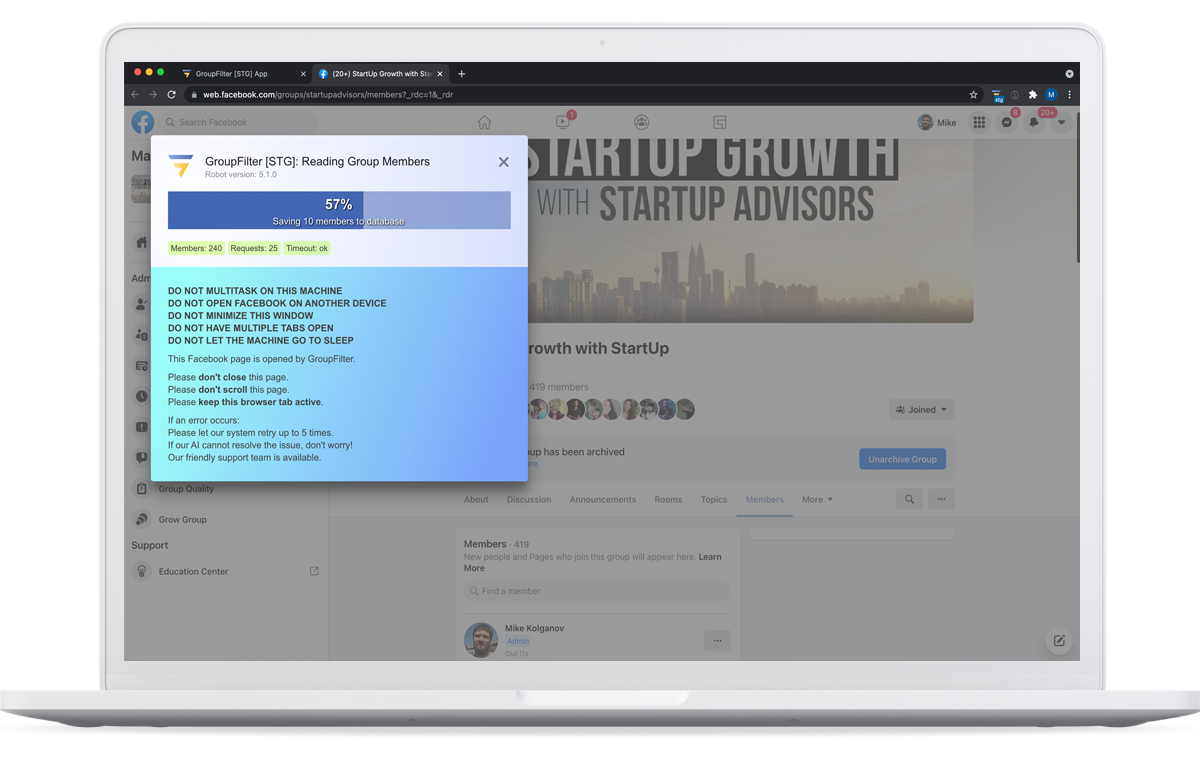This screenshot has height=768, width=1200.
Task: Click the apps grid icon near profile
Action: [x=978, y=122]
